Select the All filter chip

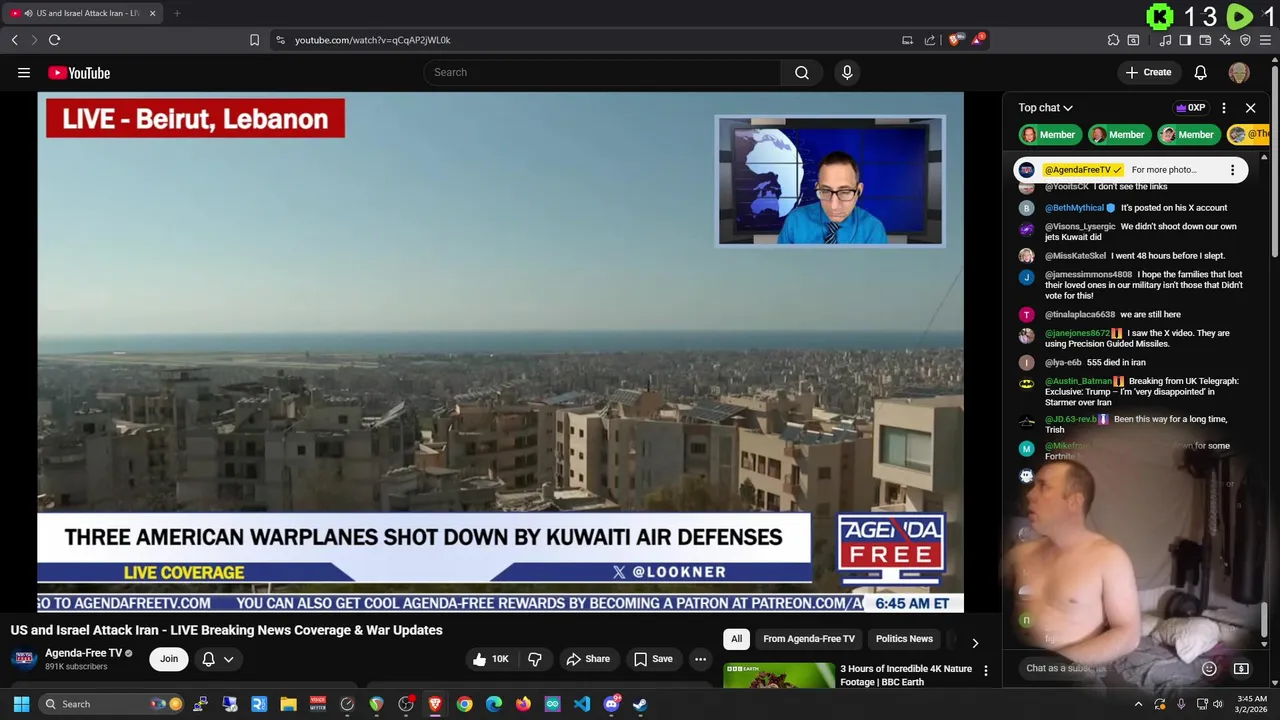point(736,639)
